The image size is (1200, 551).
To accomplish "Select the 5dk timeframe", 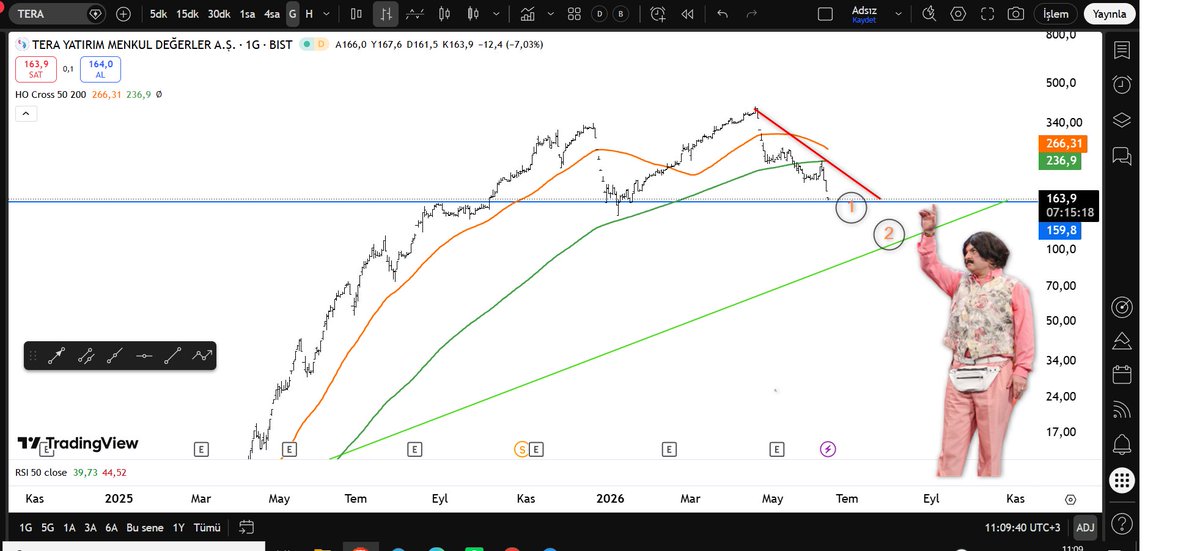I will coord(158,14).
